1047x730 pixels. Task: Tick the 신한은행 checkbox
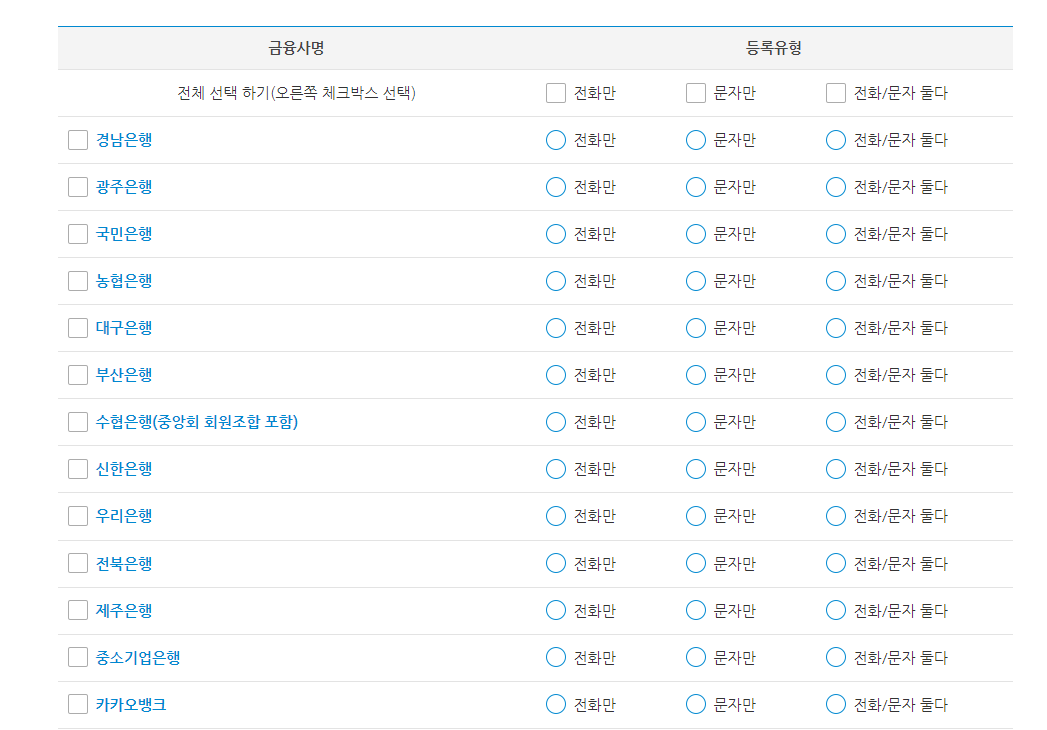click(x=78, y=469)
